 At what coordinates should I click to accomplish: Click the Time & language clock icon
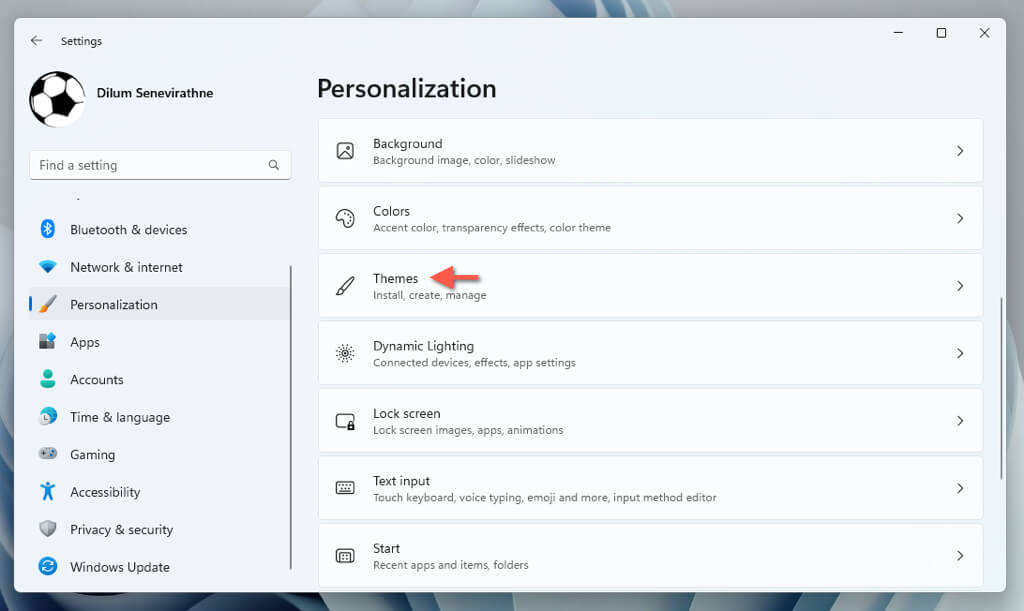point(48,416)
